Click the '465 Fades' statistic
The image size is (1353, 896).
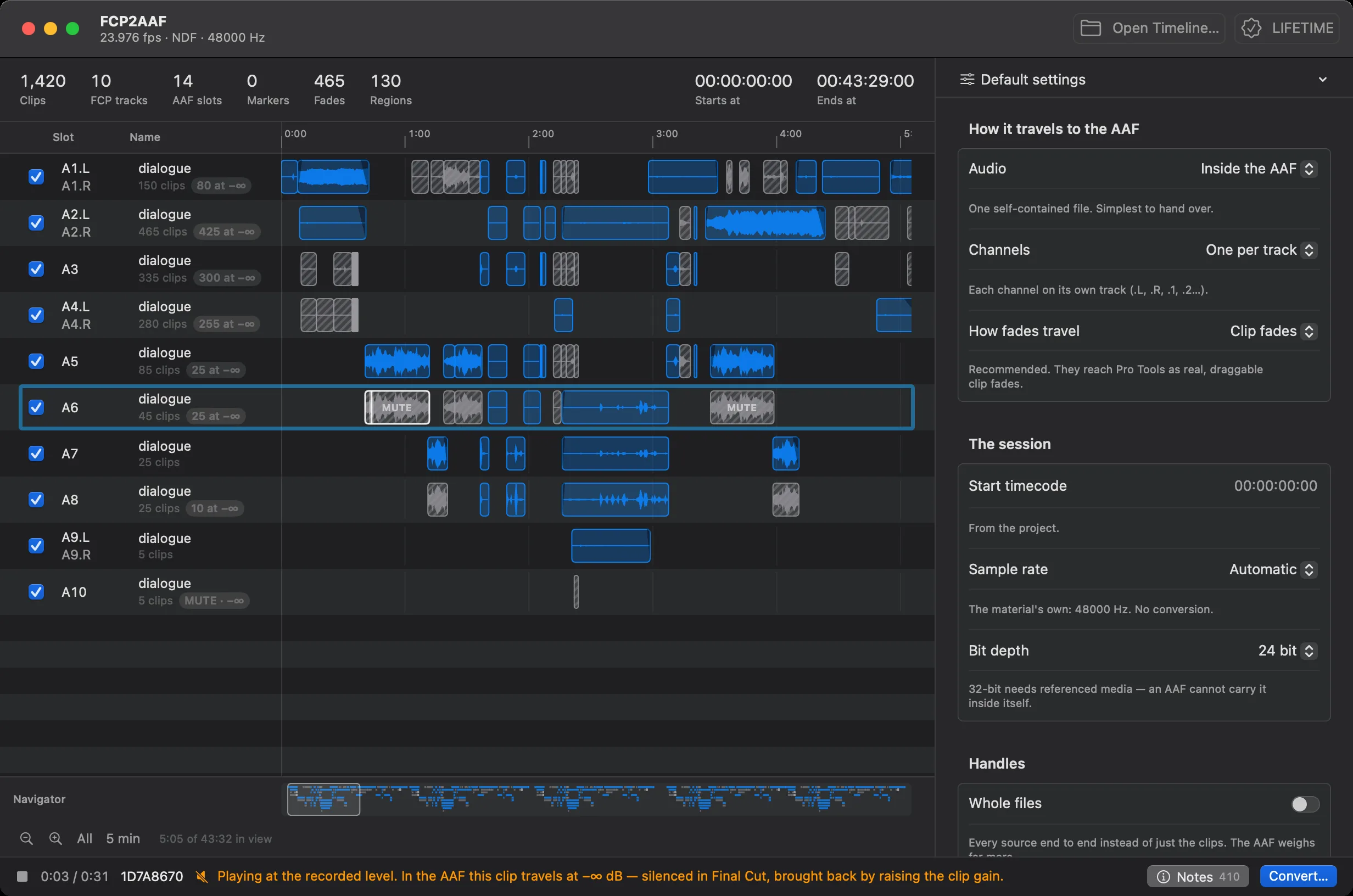tap(329, 89)
